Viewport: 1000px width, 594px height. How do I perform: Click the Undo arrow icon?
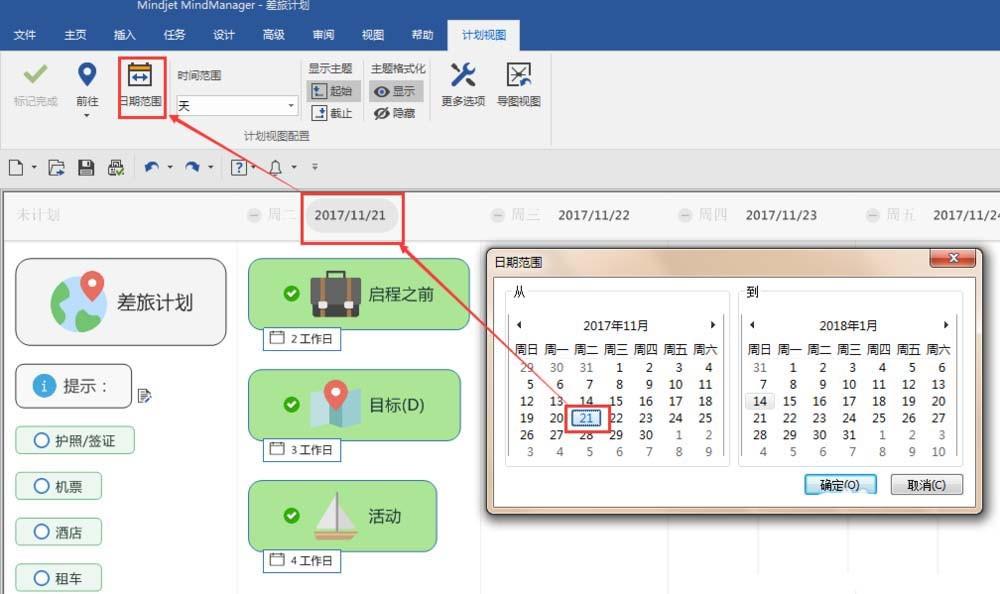(x=152, y=168)
